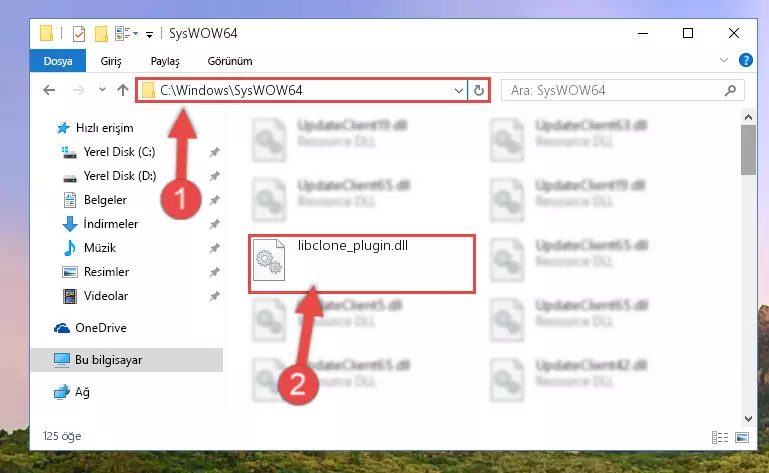This screenshot has width=769, height=473.
Task: Click the vertical scrollbar thumb
Action: 748,150
